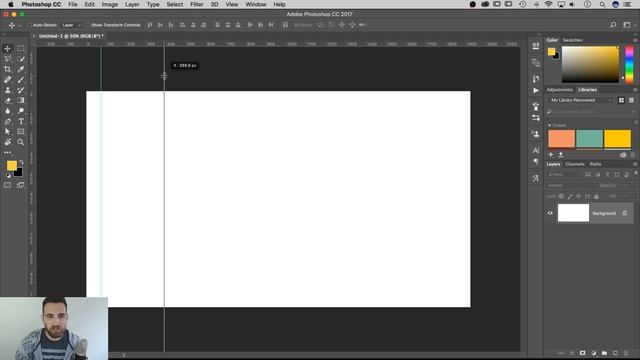Select the Gradient tool
This screenshot has height=360, width=640.
(20, 100)
